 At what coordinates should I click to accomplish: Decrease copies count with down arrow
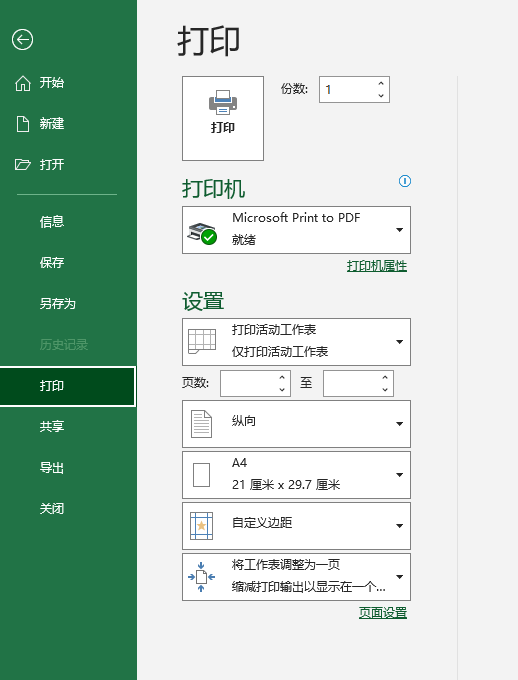click(x=381, y=95)
